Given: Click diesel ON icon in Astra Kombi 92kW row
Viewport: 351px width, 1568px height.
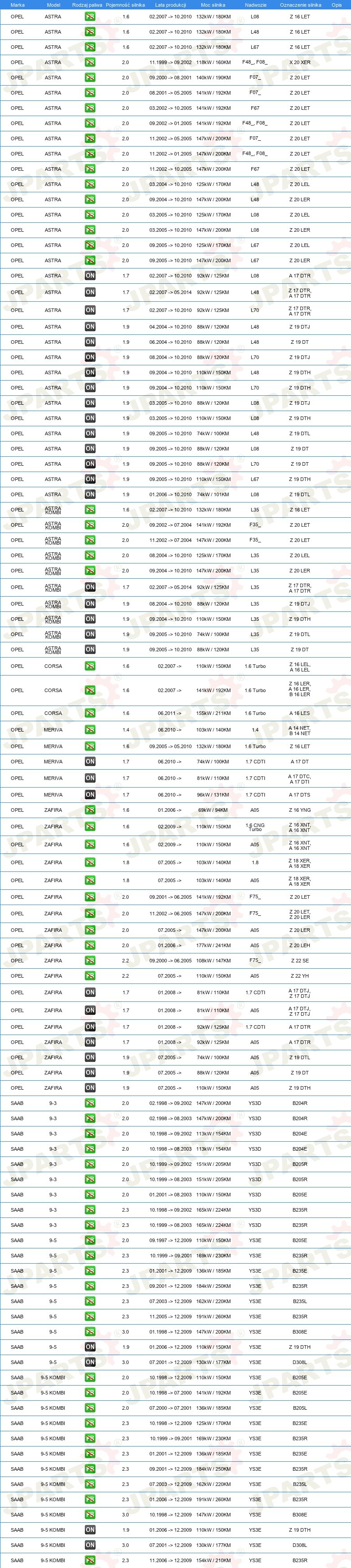Looking at the screenshot, I should [x=90, y=587].
